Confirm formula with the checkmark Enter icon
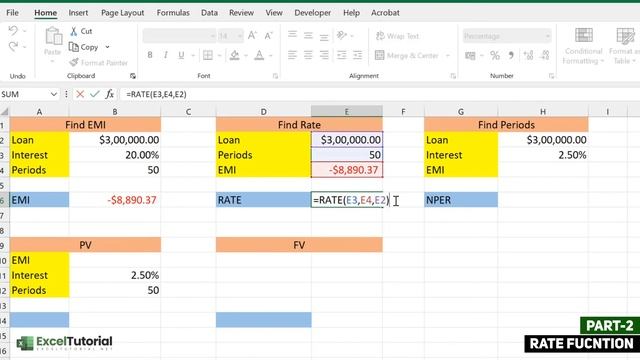Viewport: 640px width, 360px height. [x=95, y=94]
